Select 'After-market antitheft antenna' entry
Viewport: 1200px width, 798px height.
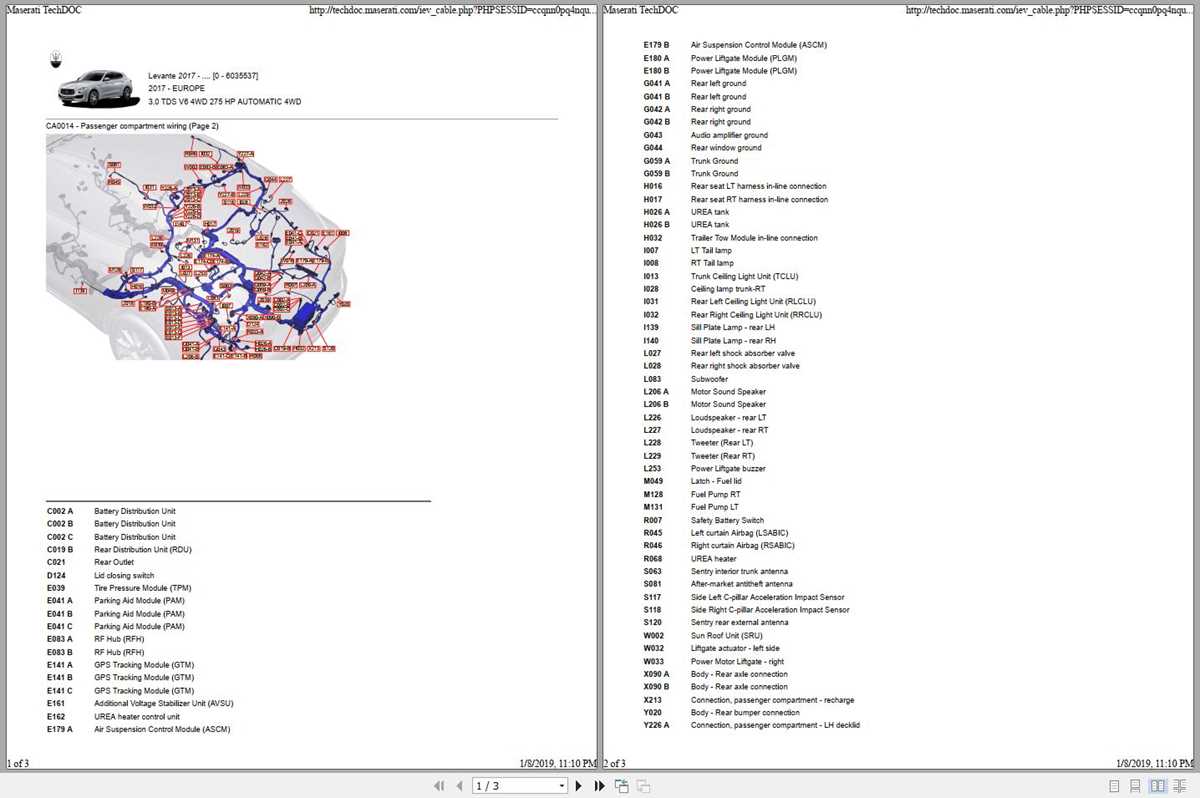(742, 584)
